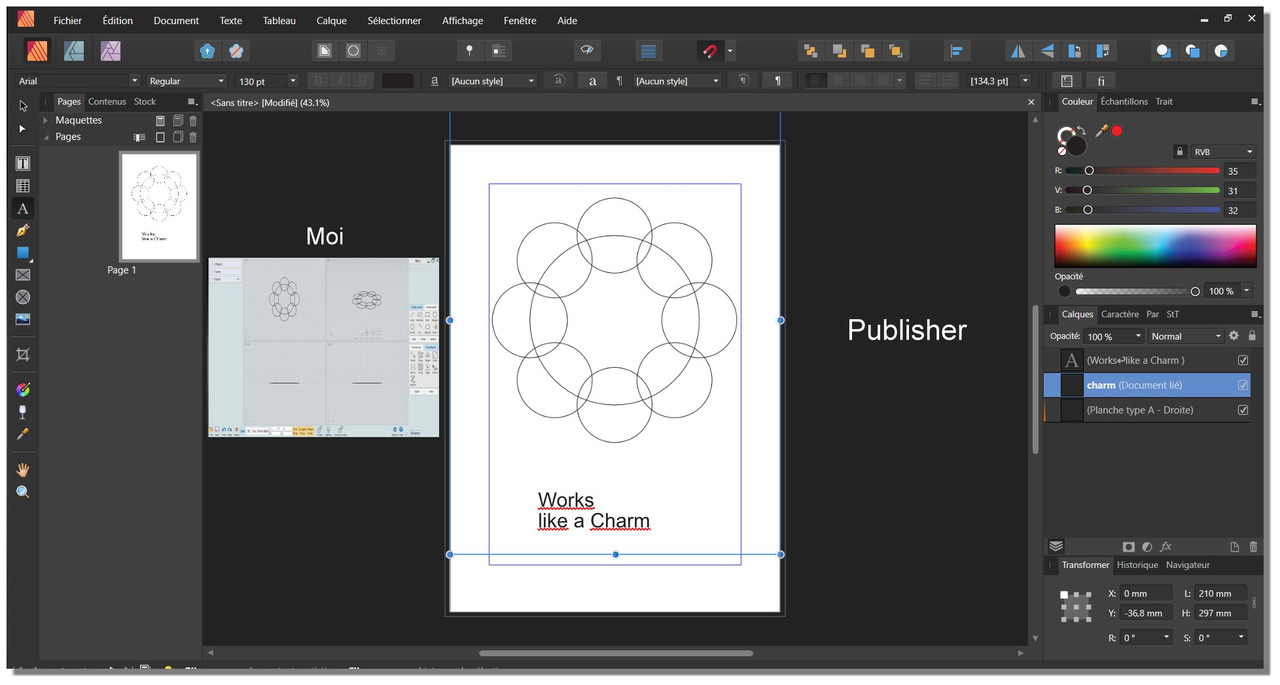Switch to the Photo persona icon

click(110, 50)
